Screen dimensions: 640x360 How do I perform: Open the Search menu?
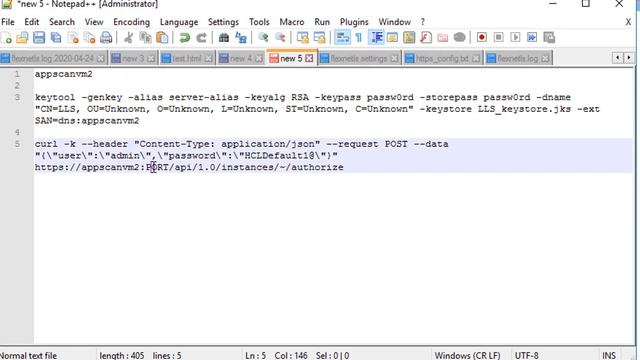tap(62, 22)
